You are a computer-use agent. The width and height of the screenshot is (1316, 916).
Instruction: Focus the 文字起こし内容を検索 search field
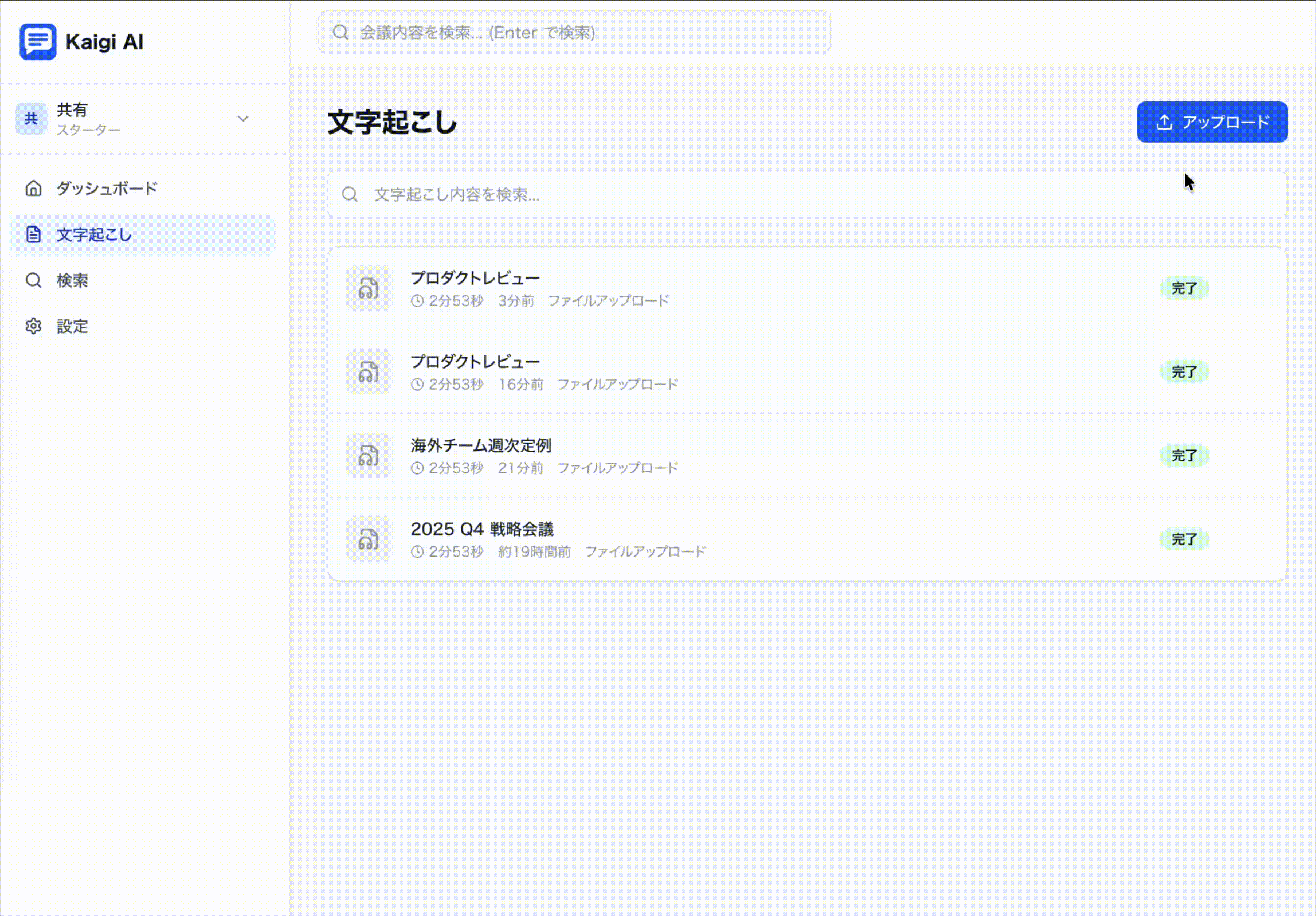click(x=807, y=194)
